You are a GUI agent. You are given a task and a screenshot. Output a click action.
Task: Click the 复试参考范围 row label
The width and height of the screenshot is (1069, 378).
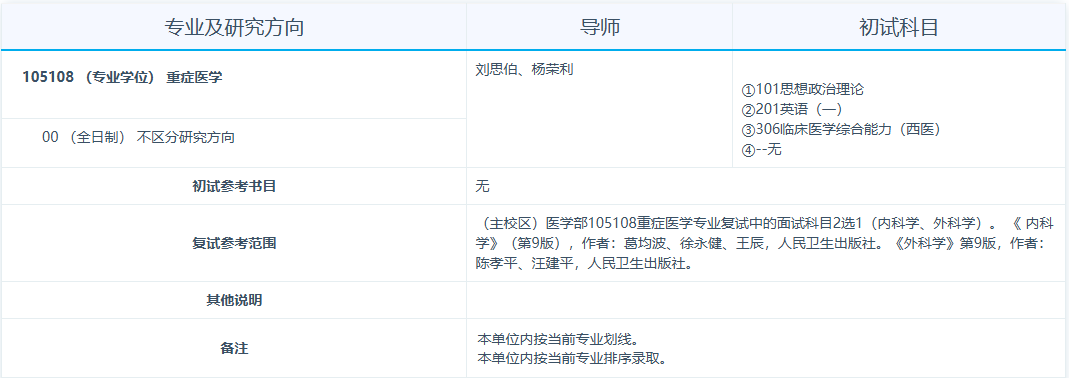234,243
